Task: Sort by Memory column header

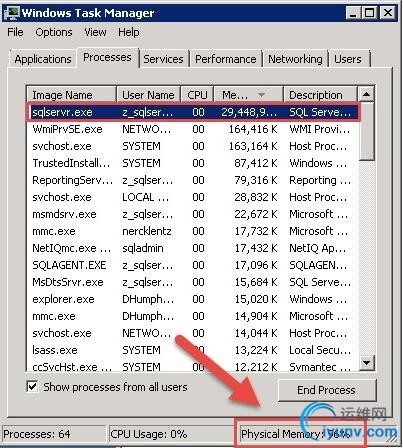Action: click(x=248, y=95)
